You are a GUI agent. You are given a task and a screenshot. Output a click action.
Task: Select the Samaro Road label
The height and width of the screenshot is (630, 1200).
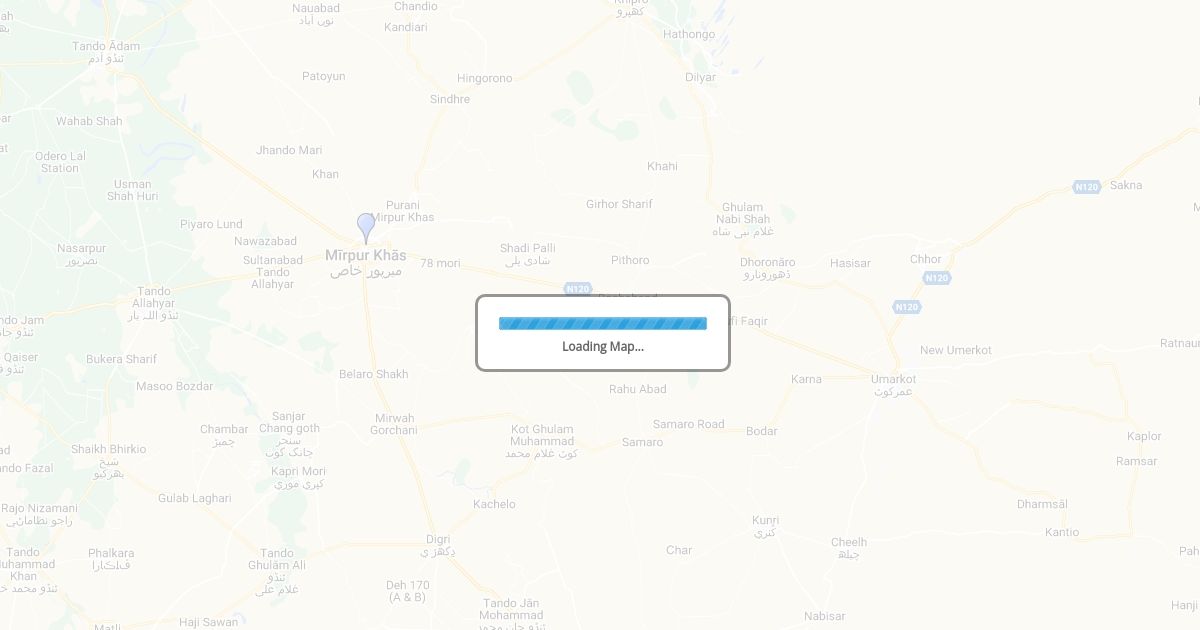(x=689, y=424)
